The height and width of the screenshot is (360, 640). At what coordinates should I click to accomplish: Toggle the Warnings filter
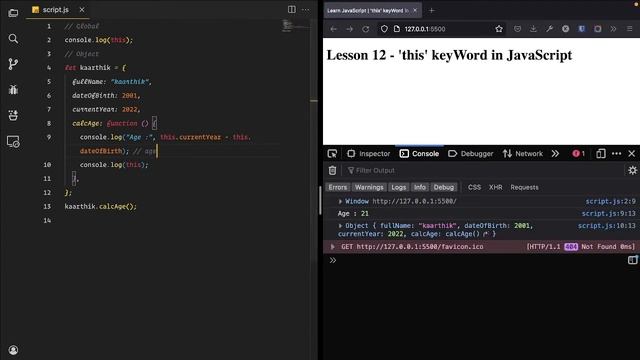[369, 187]
